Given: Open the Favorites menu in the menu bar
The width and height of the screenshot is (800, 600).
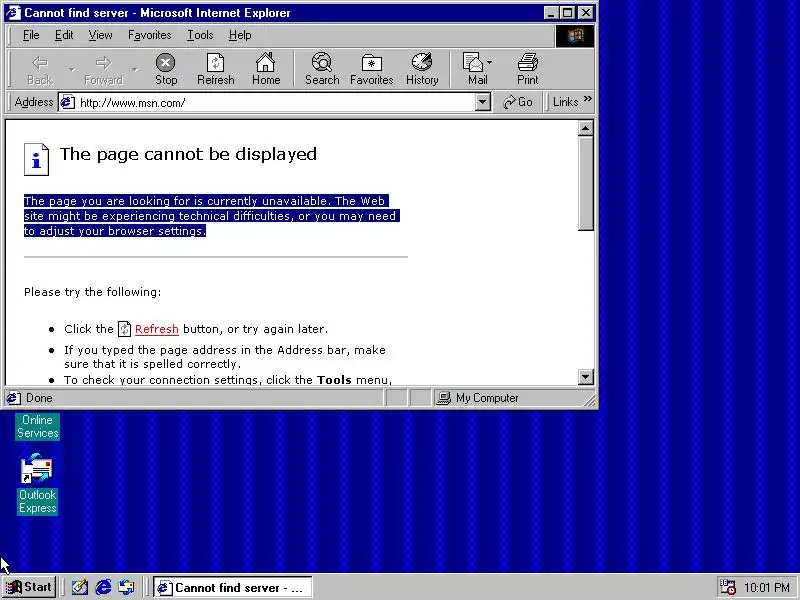Looking at the screenshot, I should 149,35.
